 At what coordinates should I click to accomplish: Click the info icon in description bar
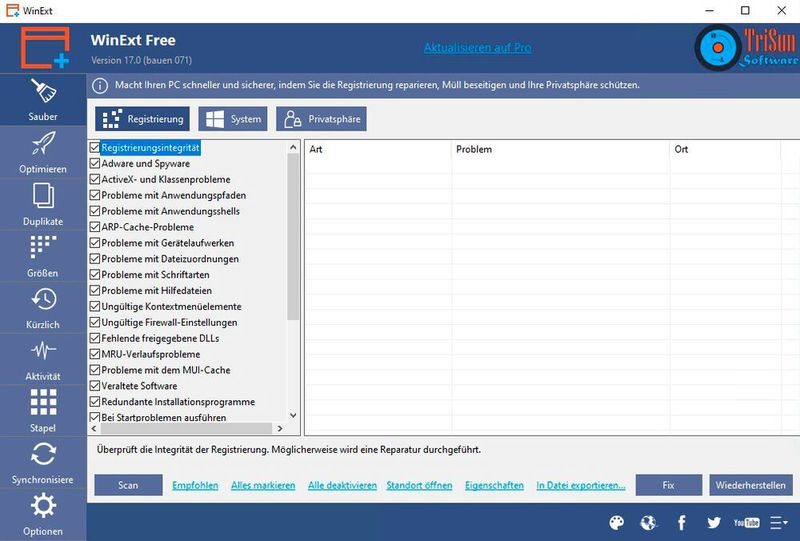(99, 86)
